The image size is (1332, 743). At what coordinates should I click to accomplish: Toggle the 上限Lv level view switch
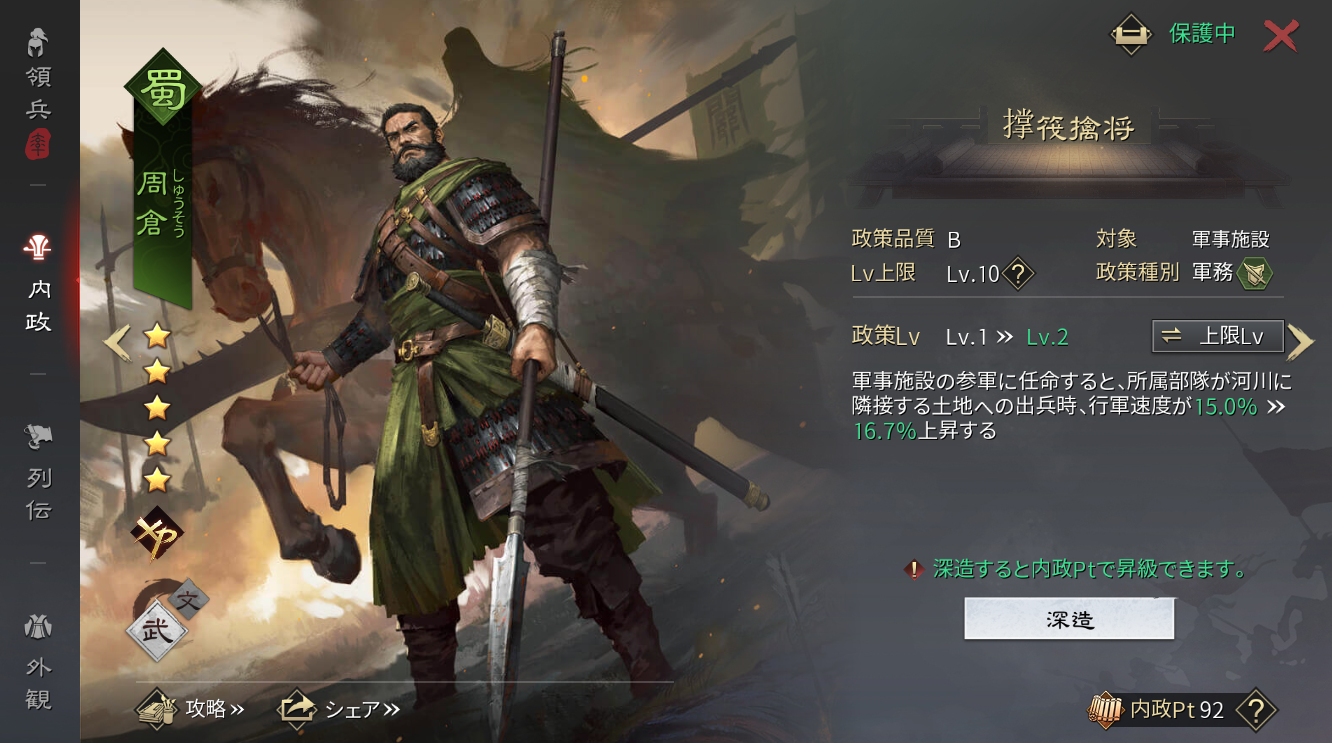[x=1218, y=336]
